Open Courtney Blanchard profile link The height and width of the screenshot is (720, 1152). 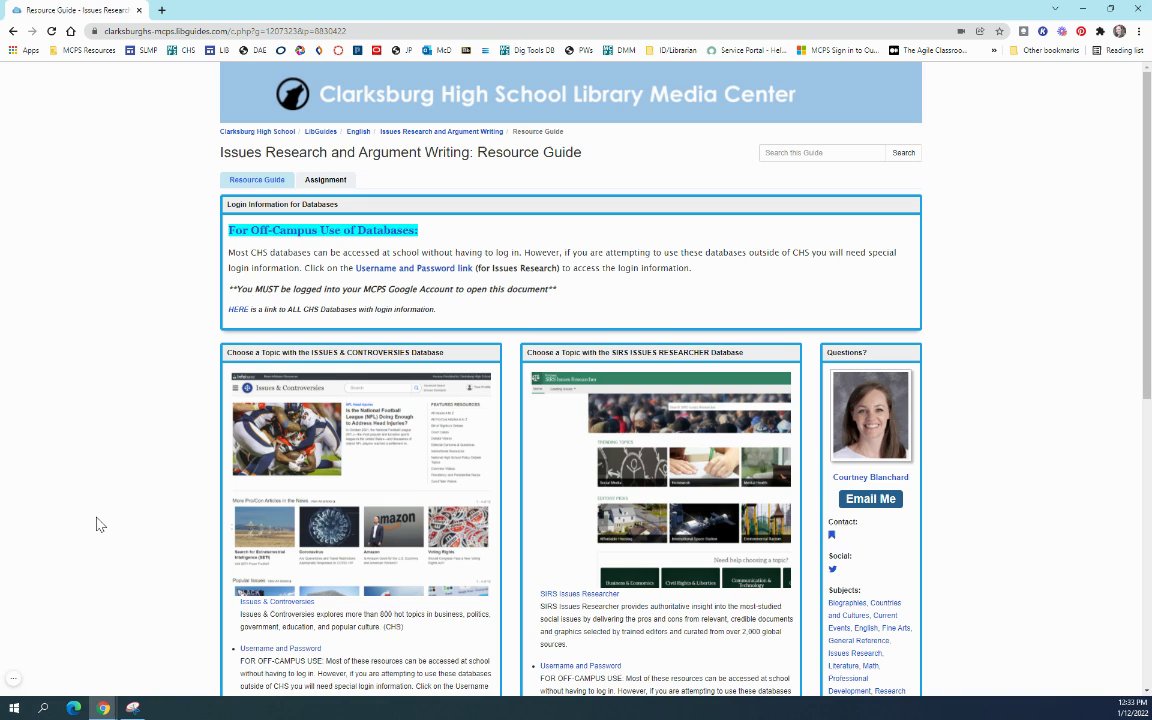point(871,478)
